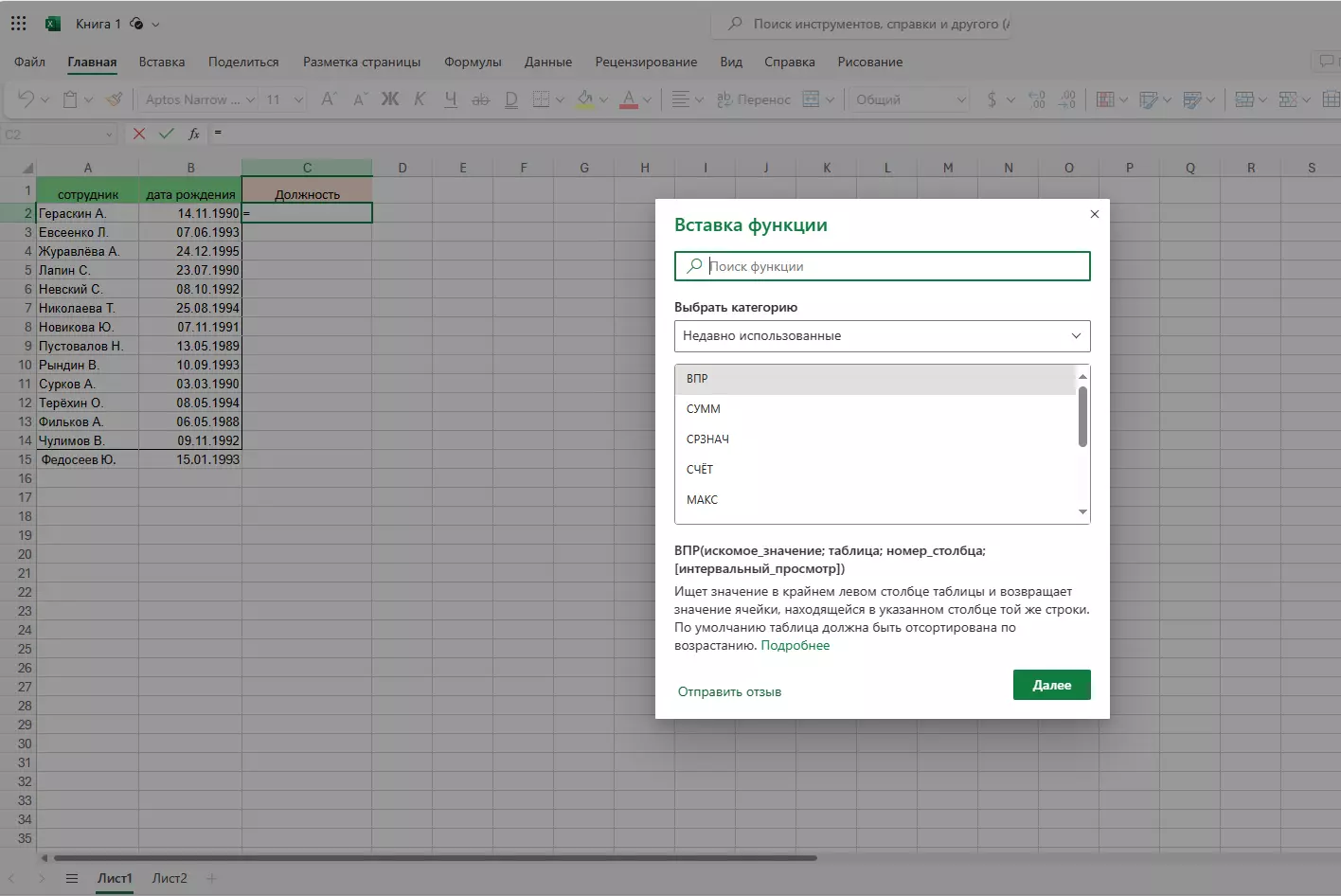Open the category dropdown 'Недавно использованные'

click(x=882, y=336)
